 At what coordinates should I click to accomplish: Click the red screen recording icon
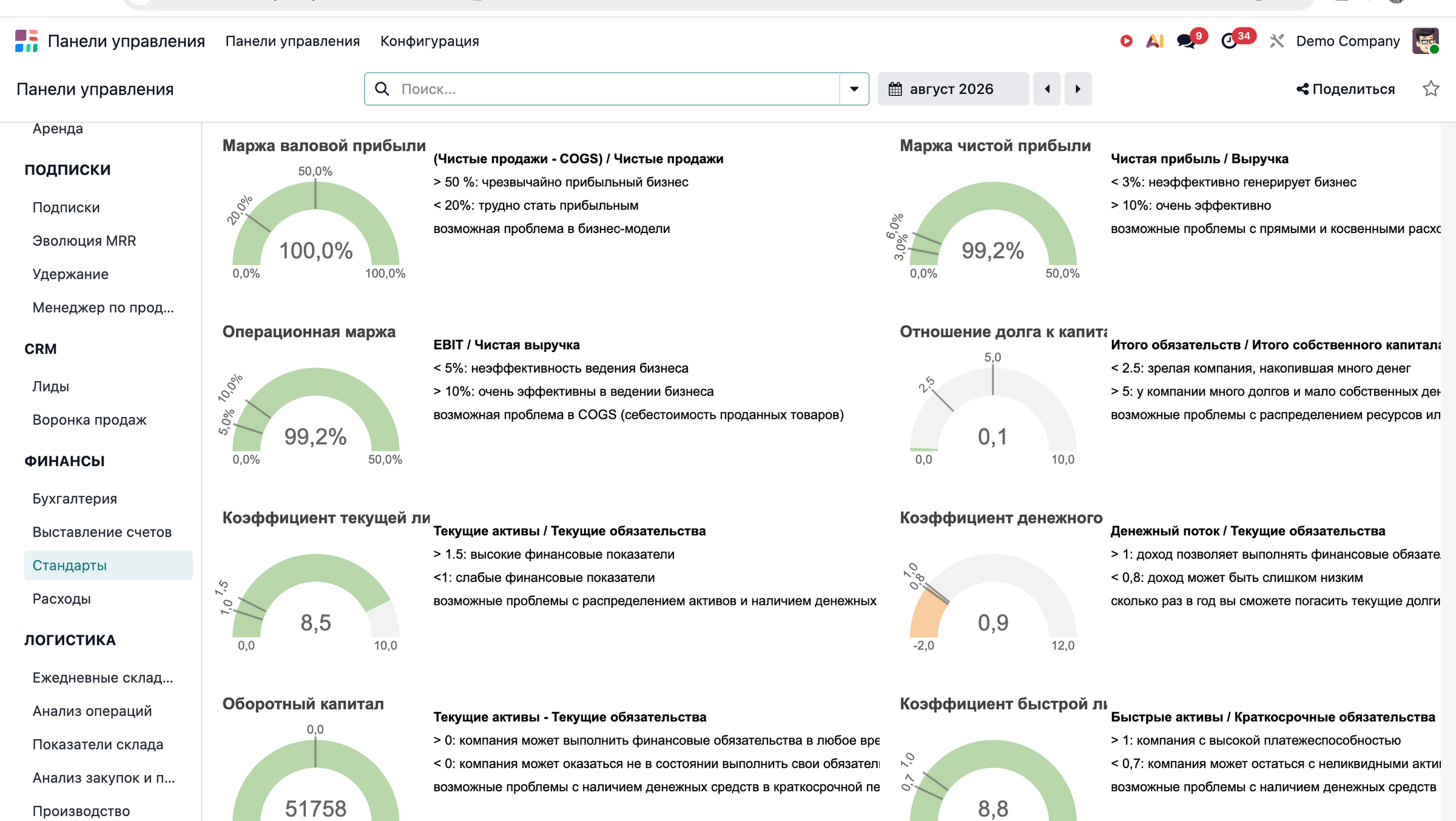tap(1126, 41)
